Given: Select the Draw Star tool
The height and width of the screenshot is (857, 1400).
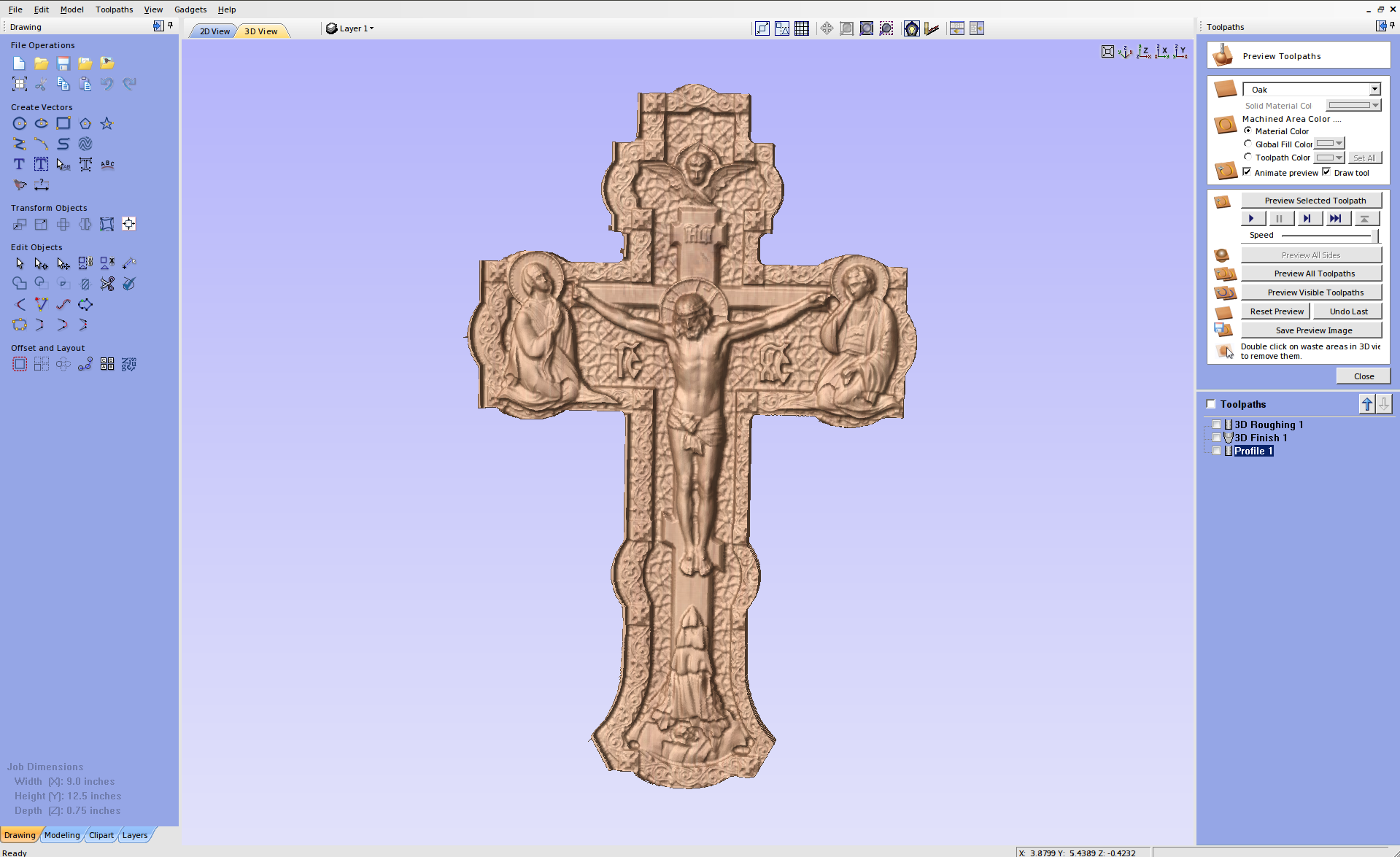Looking at the screenshot, I should coord(107,123).
